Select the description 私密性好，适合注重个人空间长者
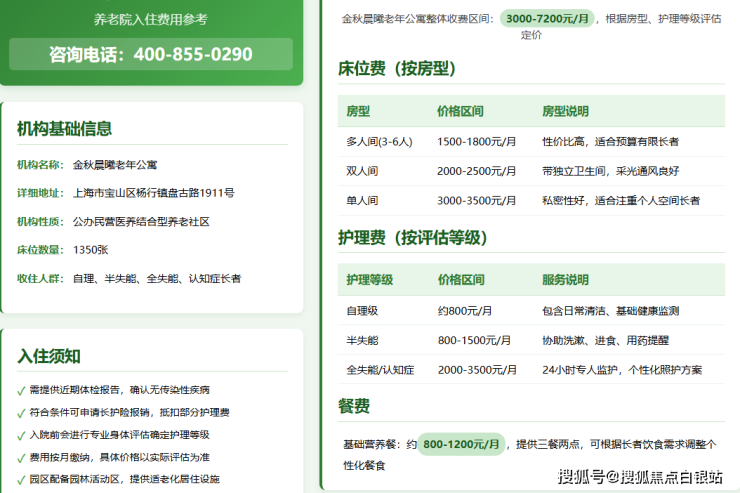This screenshot has height=493, width=740. (x=621, y=201)
